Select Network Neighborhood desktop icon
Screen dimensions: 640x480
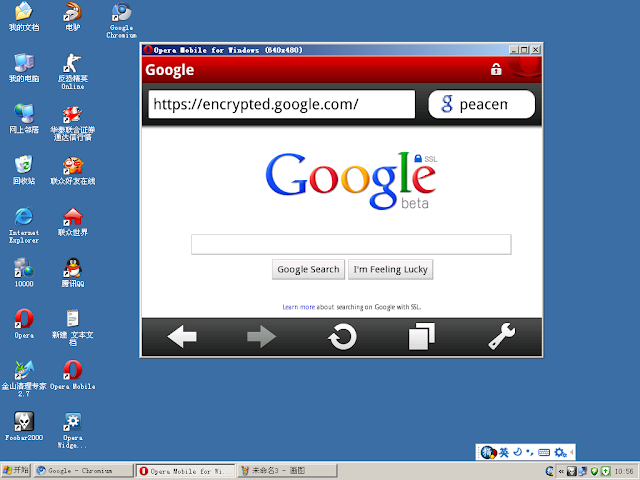click(x=24, y=119)
